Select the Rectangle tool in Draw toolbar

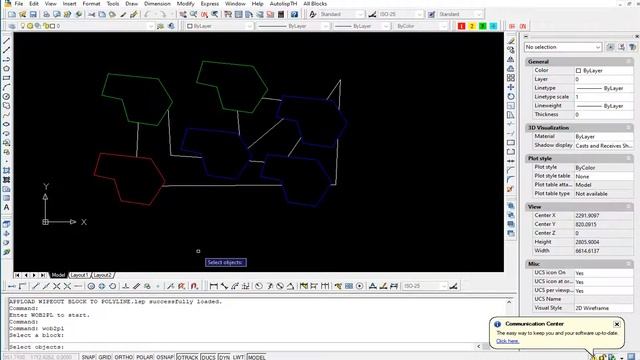tap(7, 78)
